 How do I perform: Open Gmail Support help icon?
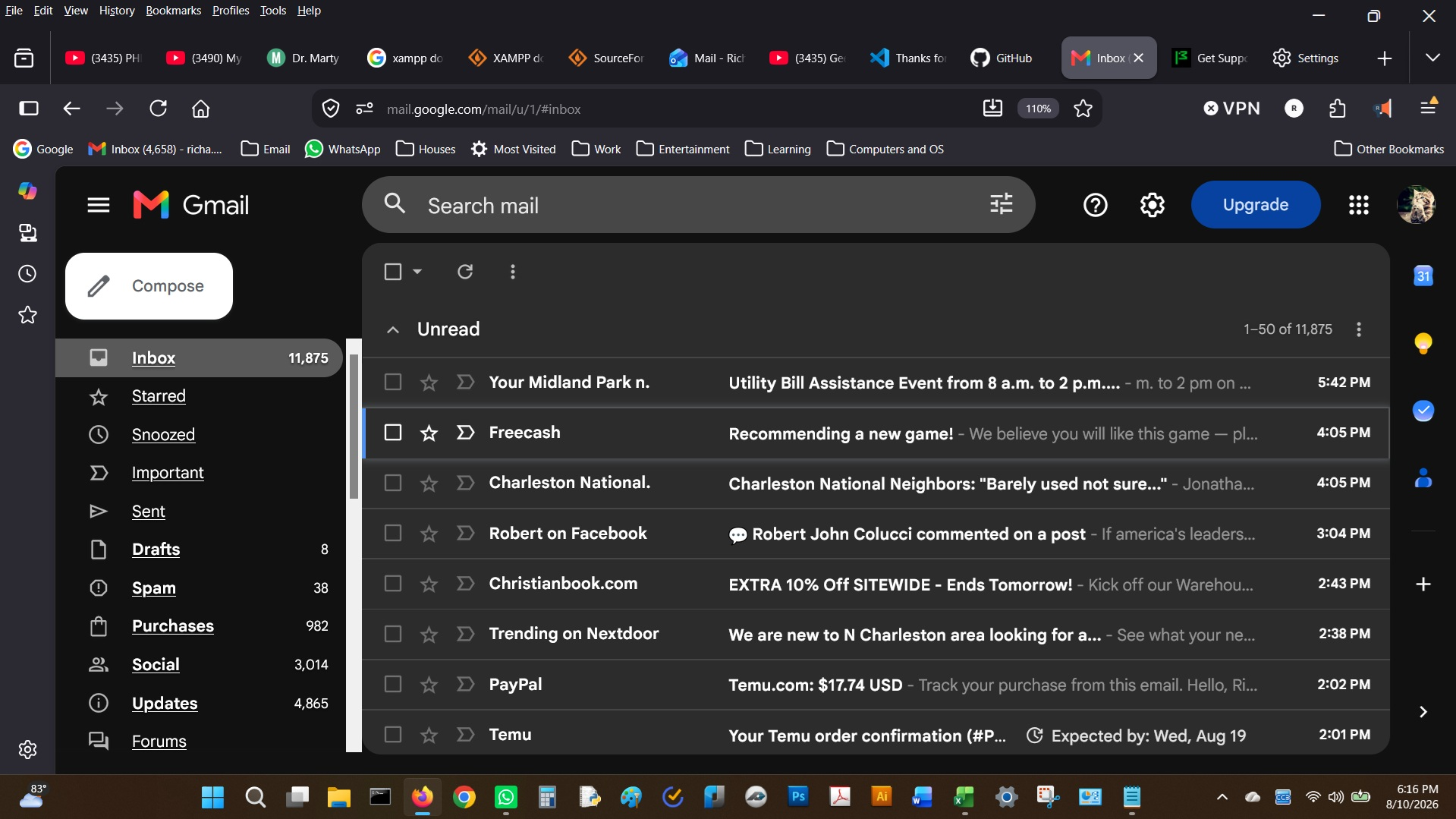point(1095,205)
